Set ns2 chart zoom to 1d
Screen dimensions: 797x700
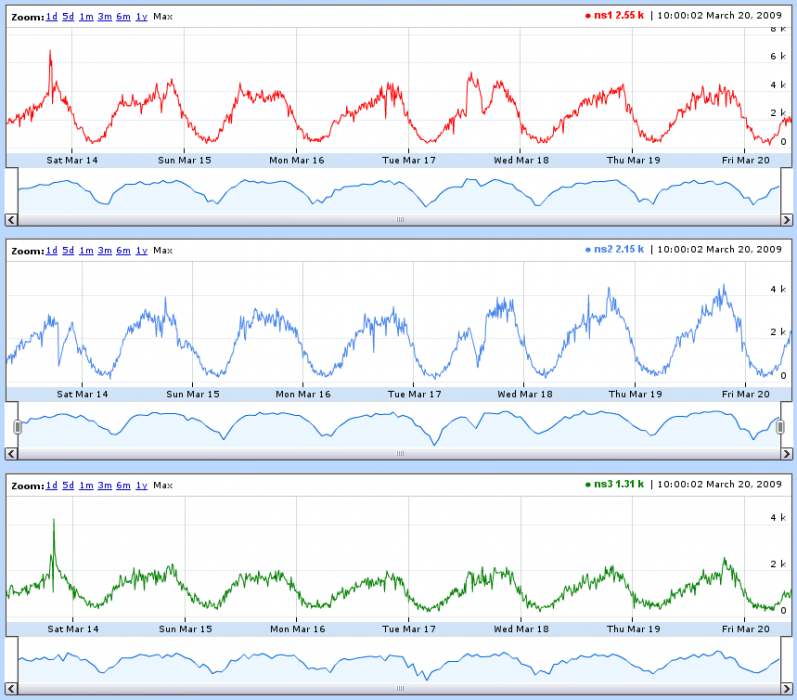point(51,251)
